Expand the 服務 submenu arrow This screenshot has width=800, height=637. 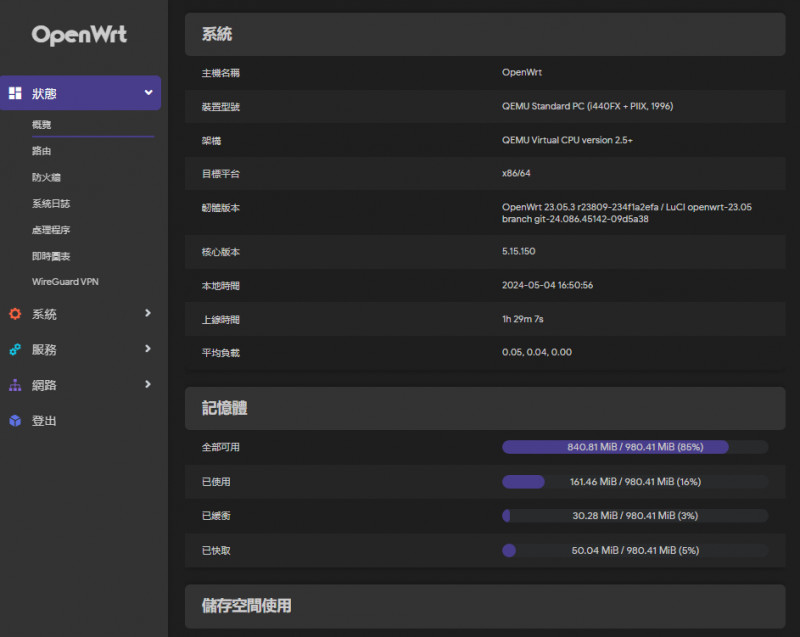148,349
